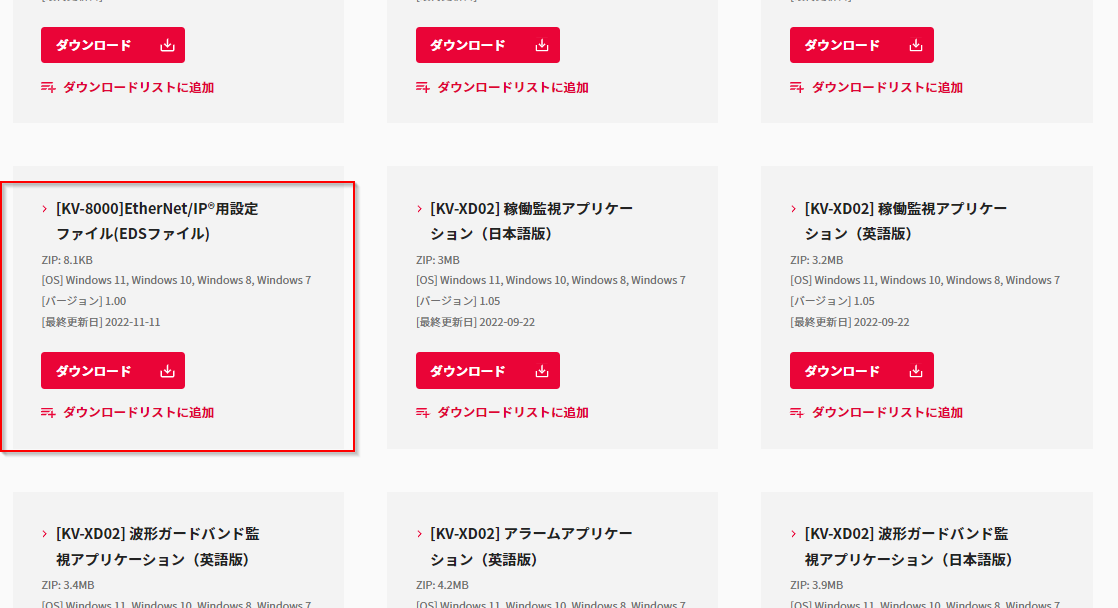Open [KV-8000]EtherNet/IP用設定ファイル title link
This screenshot has width=1118, height=608.
pyautogui.click(x=157, y=221)
